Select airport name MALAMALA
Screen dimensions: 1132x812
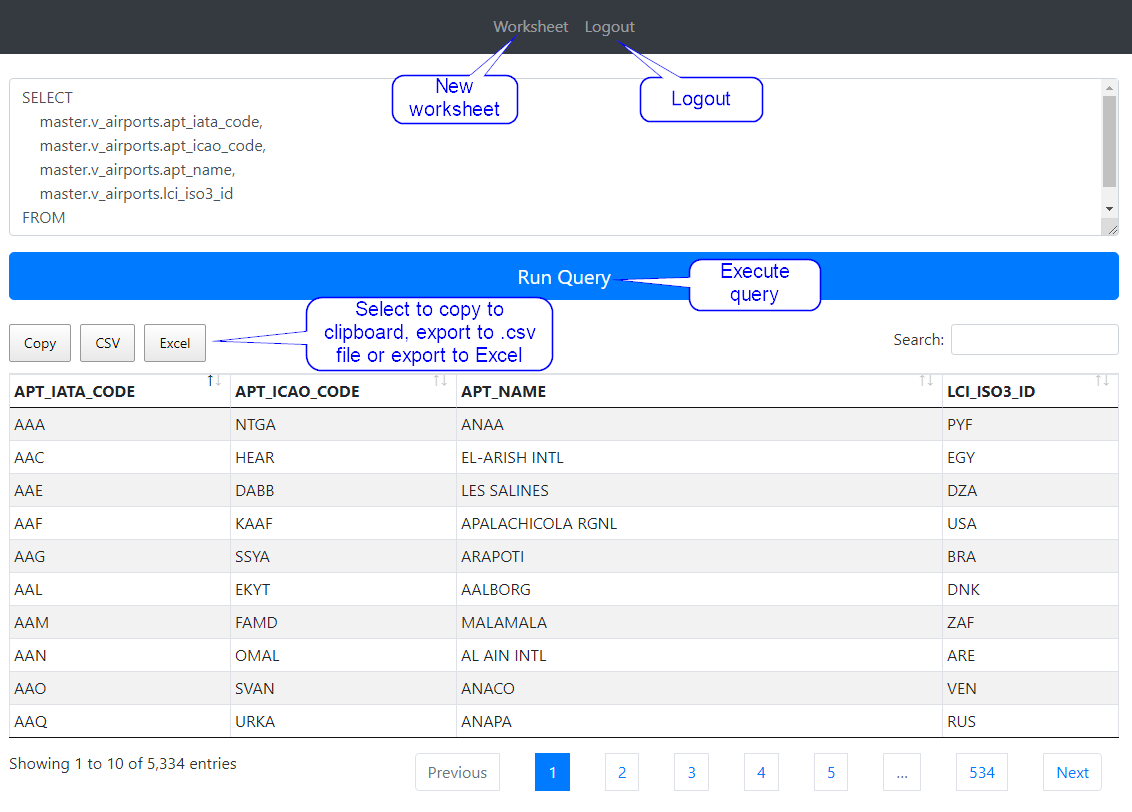tap(699, 622)
